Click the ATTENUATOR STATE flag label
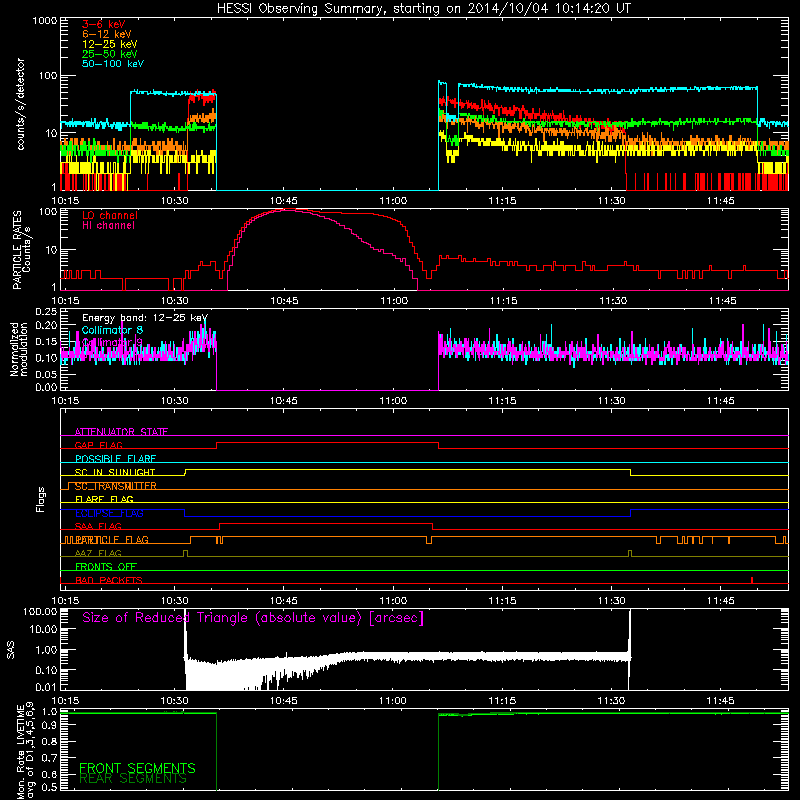This screenshot has width=800, height=800. 121,432
